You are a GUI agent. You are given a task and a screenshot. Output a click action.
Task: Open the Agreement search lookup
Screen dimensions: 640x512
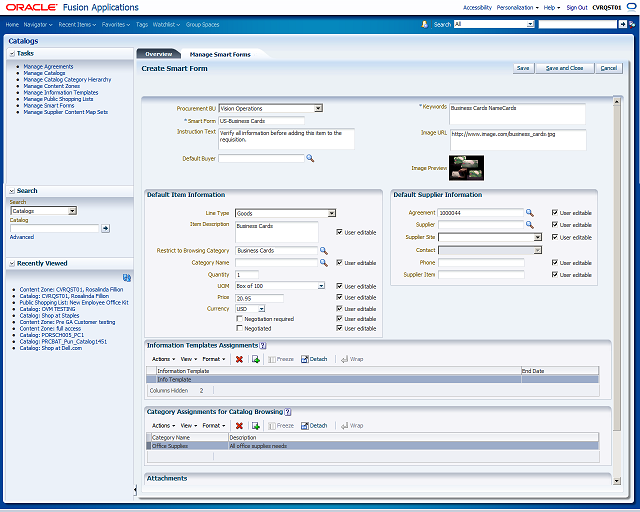pos(529,213)
